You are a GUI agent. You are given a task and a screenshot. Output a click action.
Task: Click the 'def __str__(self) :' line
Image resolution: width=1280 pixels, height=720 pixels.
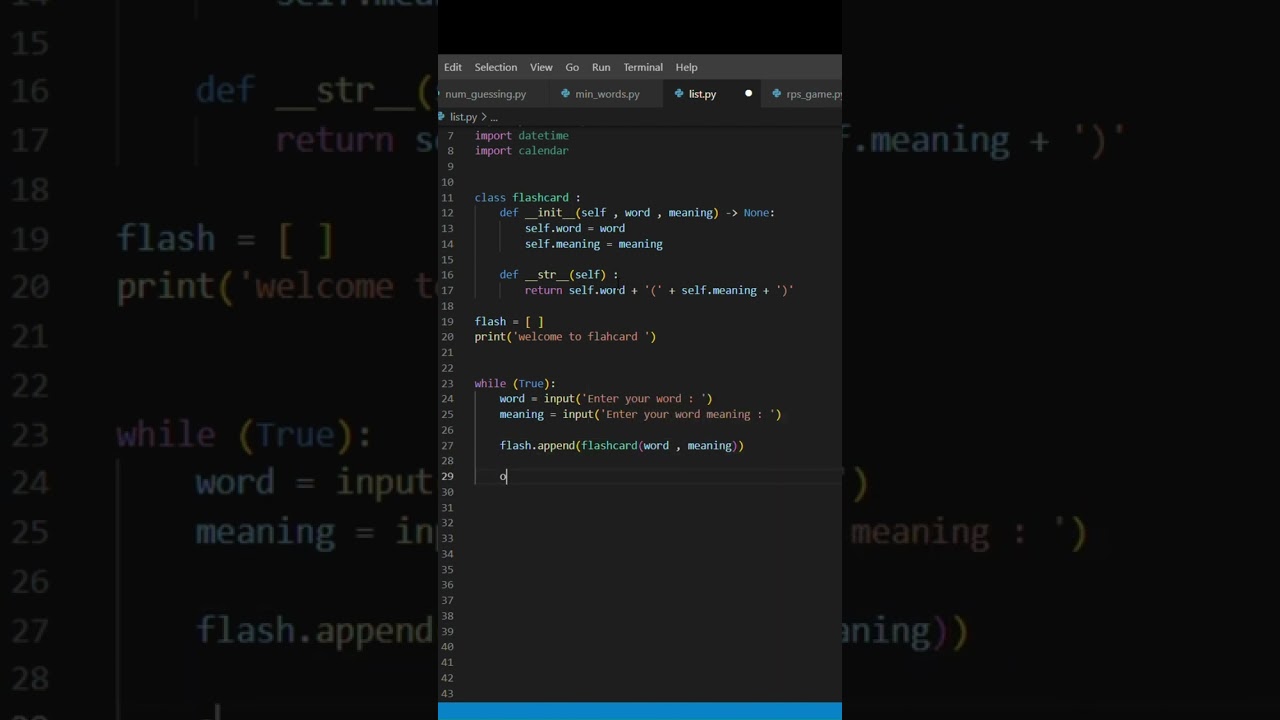pyautogui.click(x=559, y=275)
